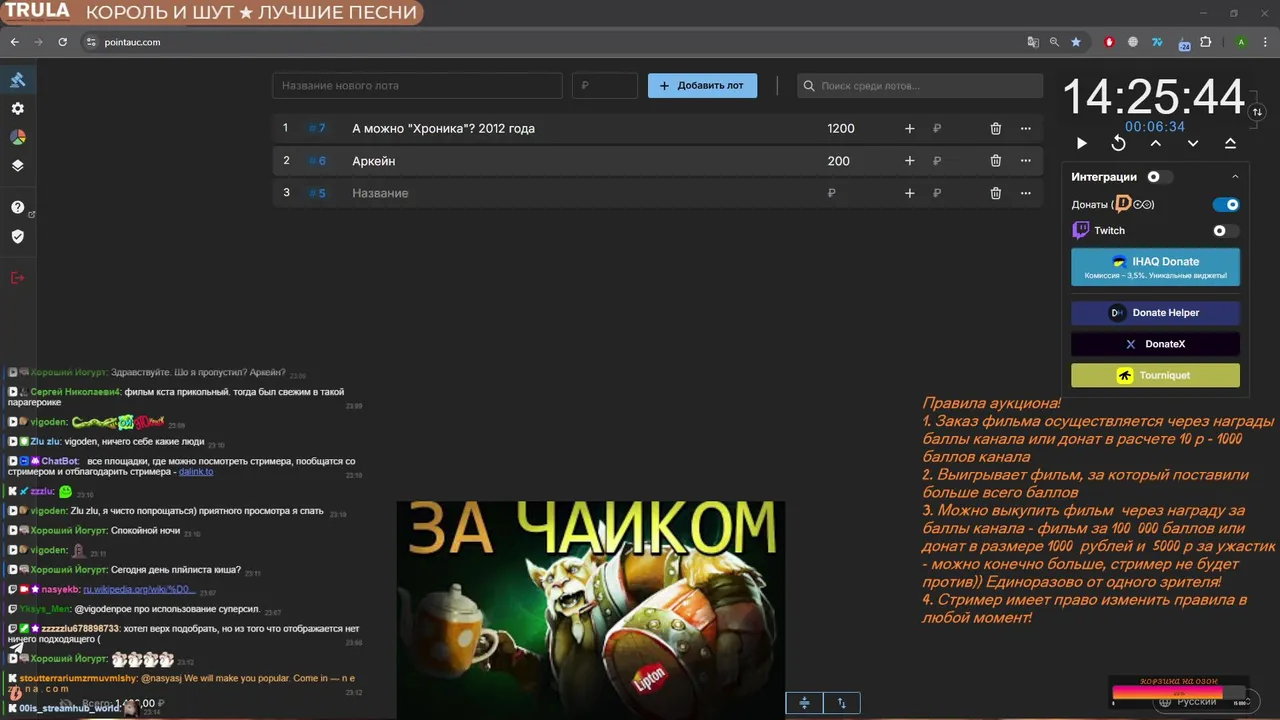This screenshot has height=720, width=1280.
Task: Open the dalink.to link in chat
Action: coord(196,472)
